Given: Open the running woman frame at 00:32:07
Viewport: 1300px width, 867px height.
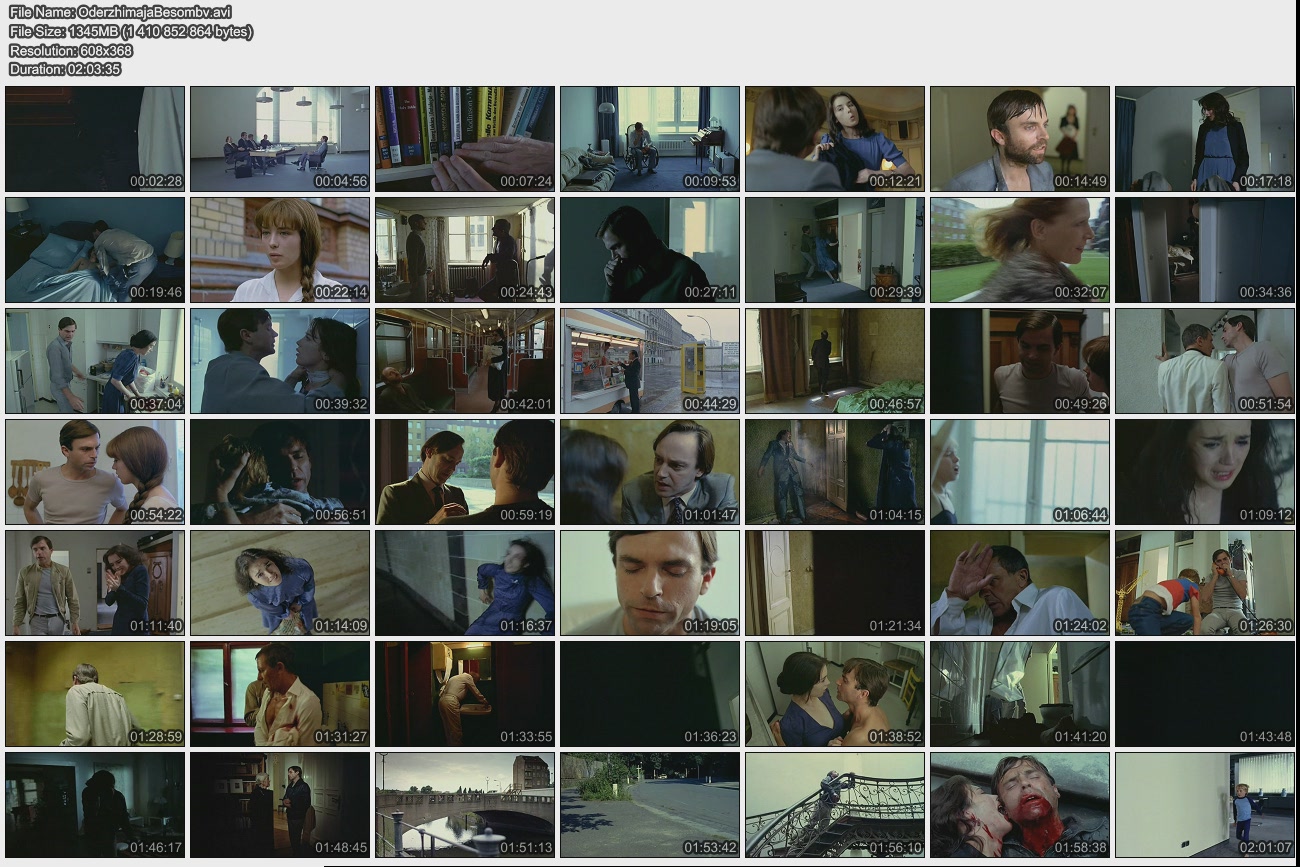Looking at the screenshot, I should click(1020, 250).
